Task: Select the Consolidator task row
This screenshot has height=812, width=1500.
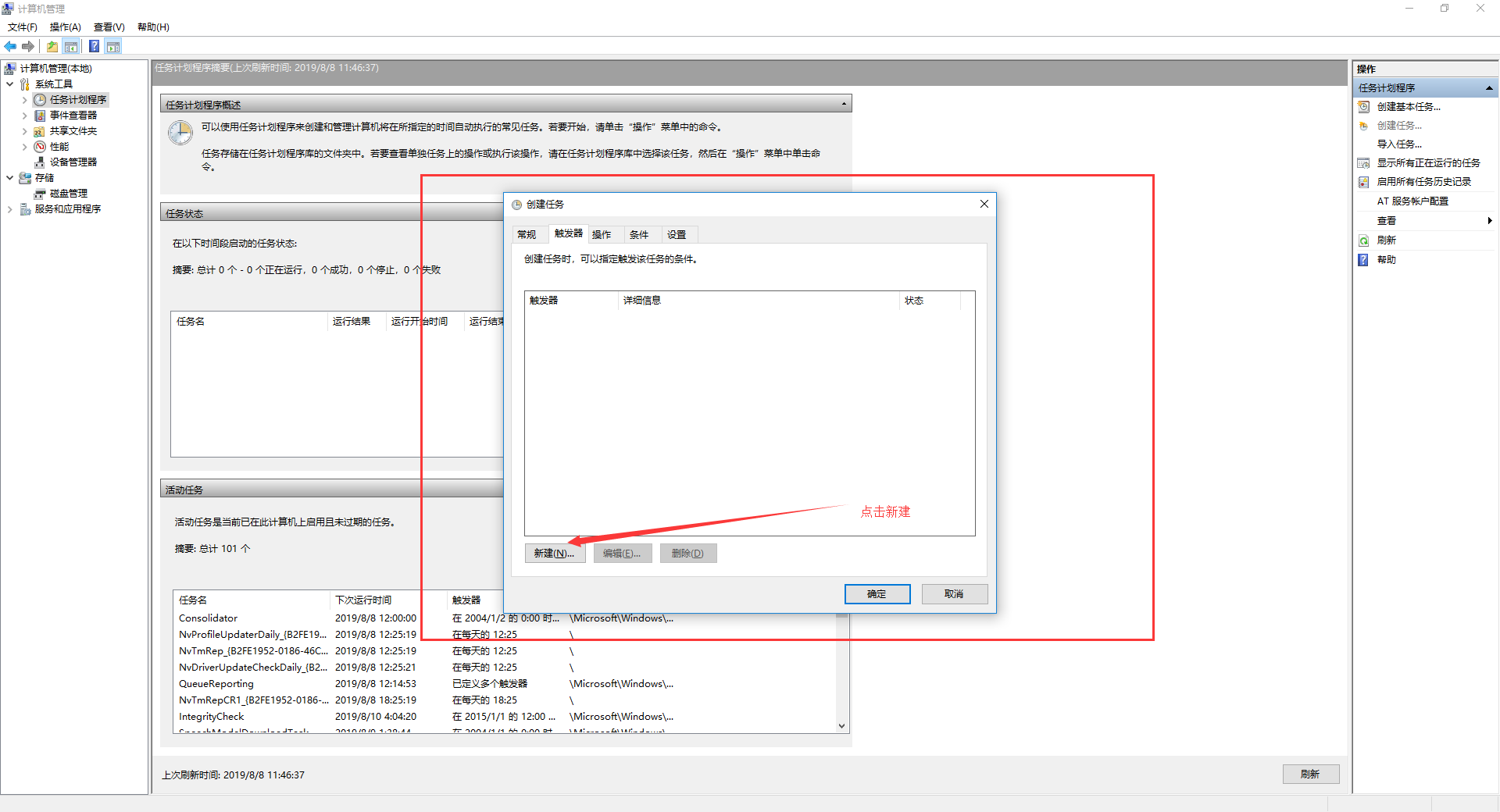Action: click(x=505, y=618)
